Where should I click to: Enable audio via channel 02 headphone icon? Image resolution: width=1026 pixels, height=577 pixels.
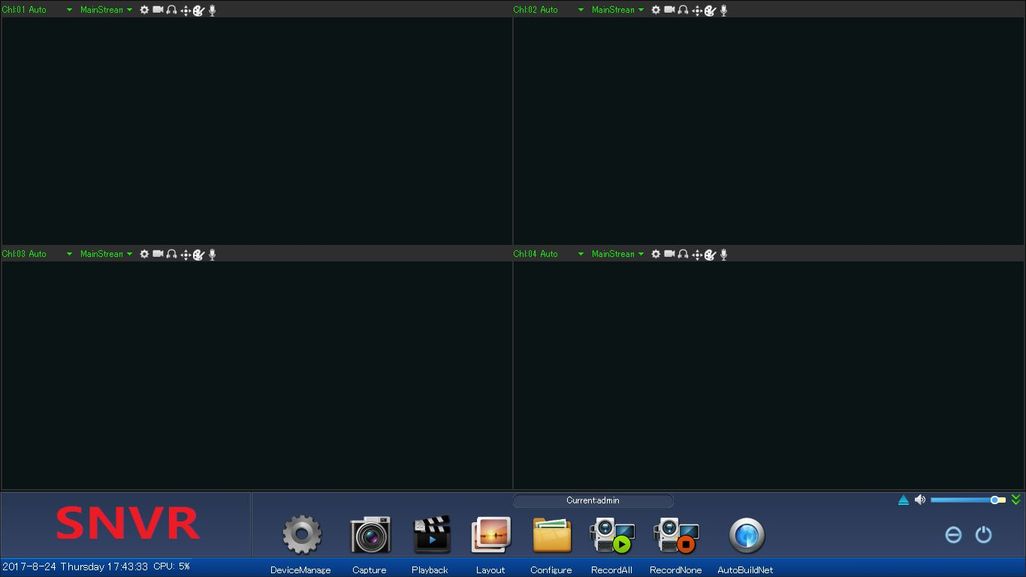coord(682,9)
